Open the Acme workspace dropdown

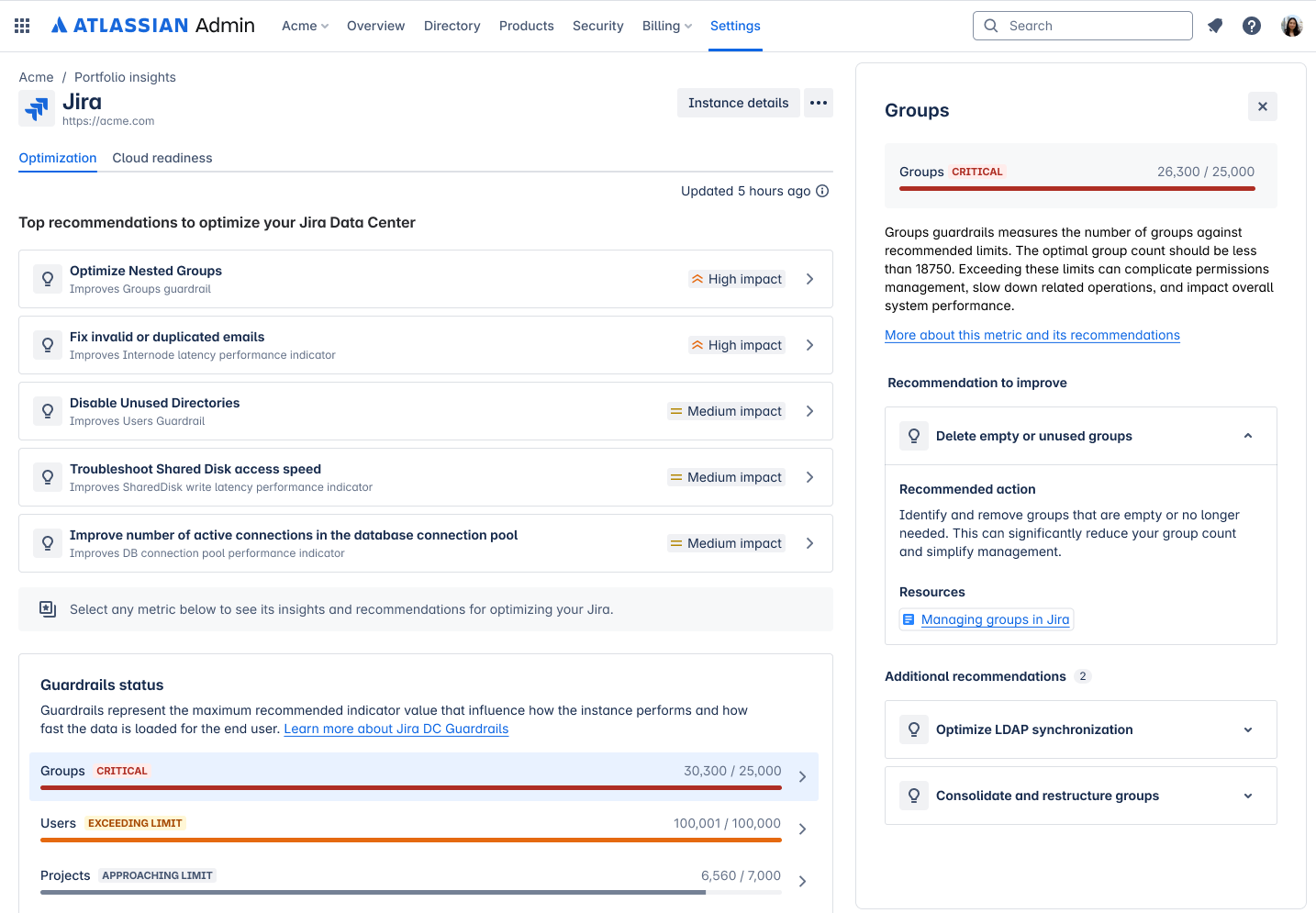(305, 26)
